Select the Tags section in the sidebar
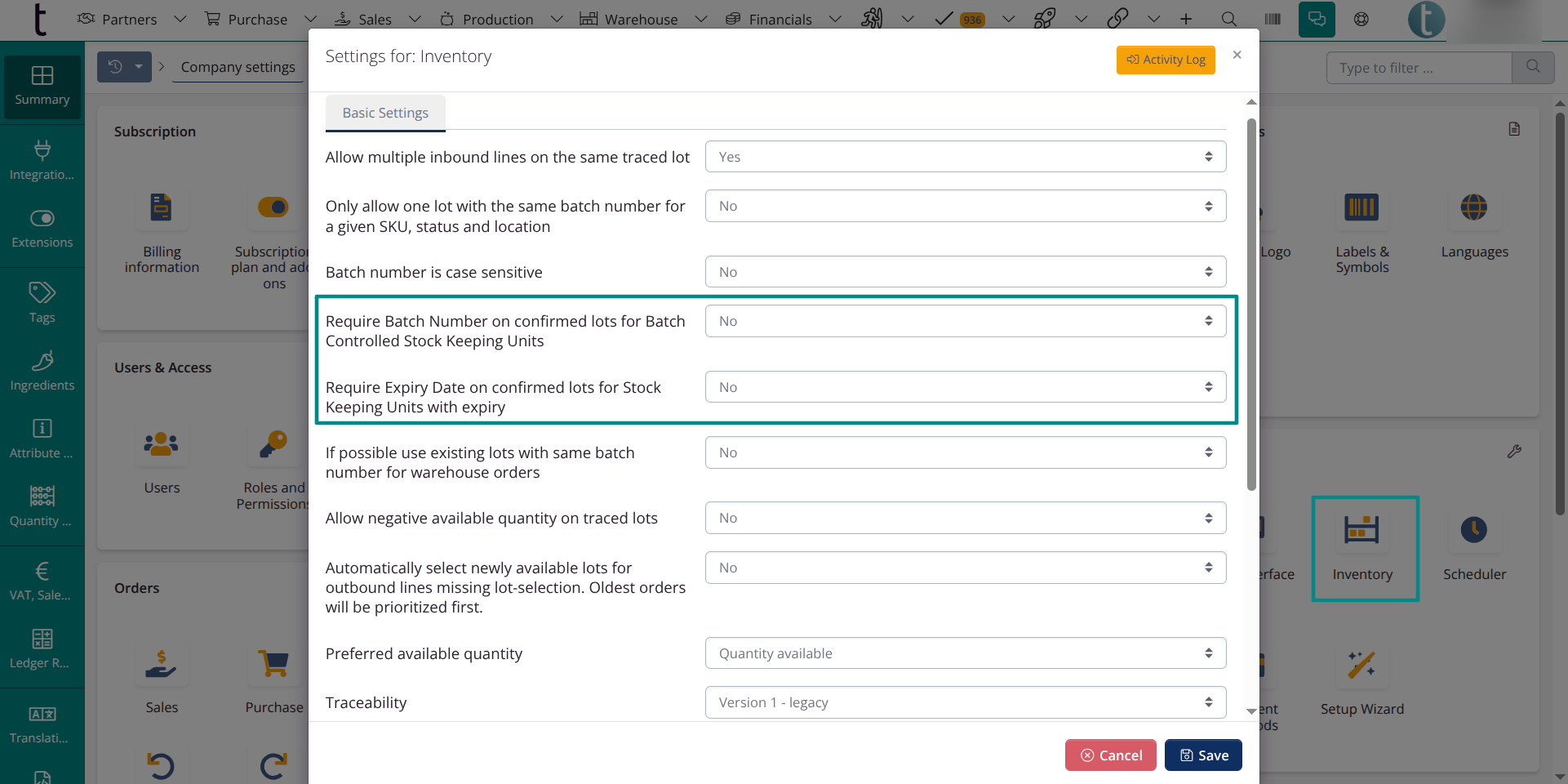The height and width of the screenshot is (784, 1568). pos(42,302)
